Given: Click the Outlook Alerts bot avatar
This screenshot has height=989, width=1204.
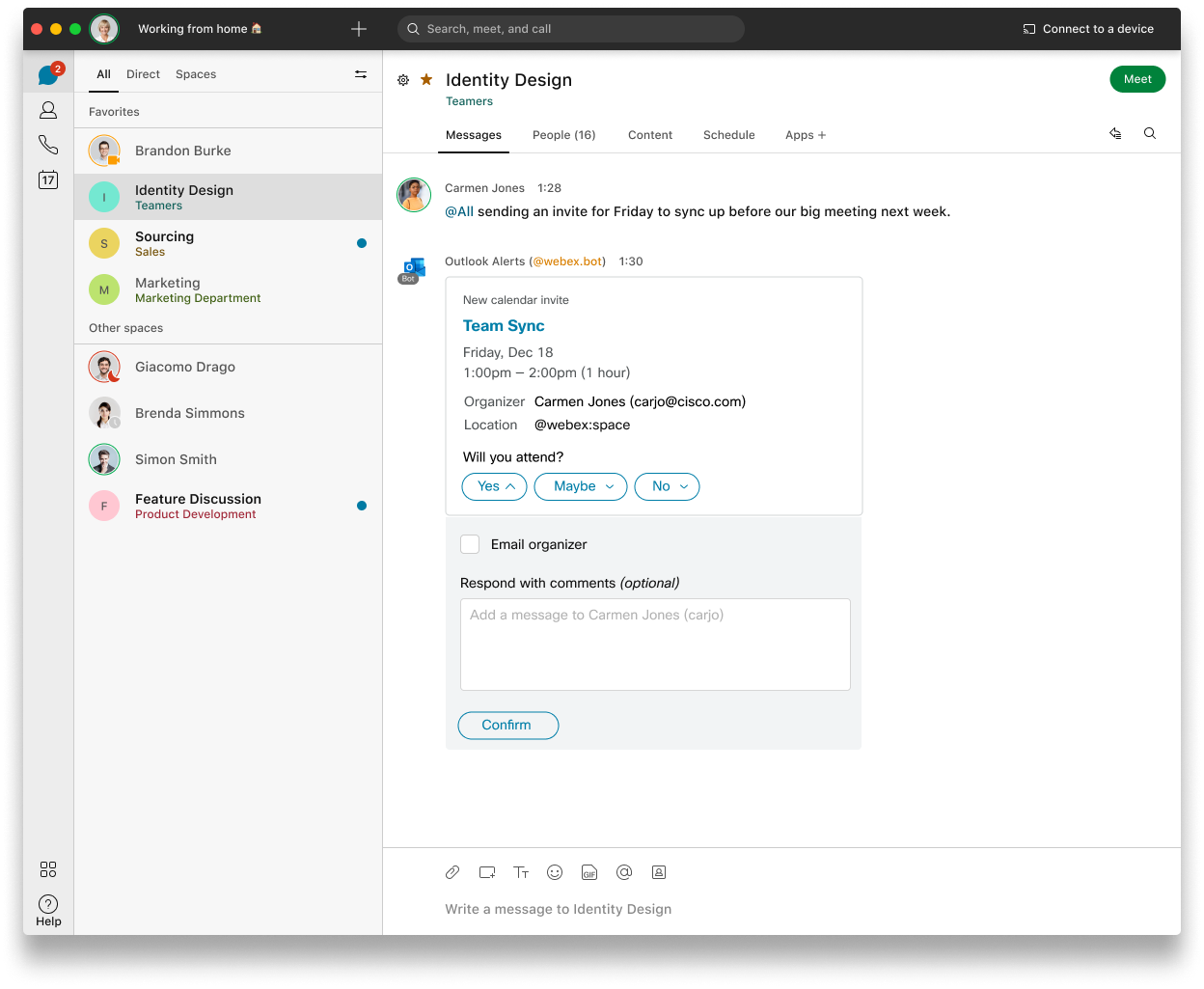Looking at the screenshot, I should point(413,270).
